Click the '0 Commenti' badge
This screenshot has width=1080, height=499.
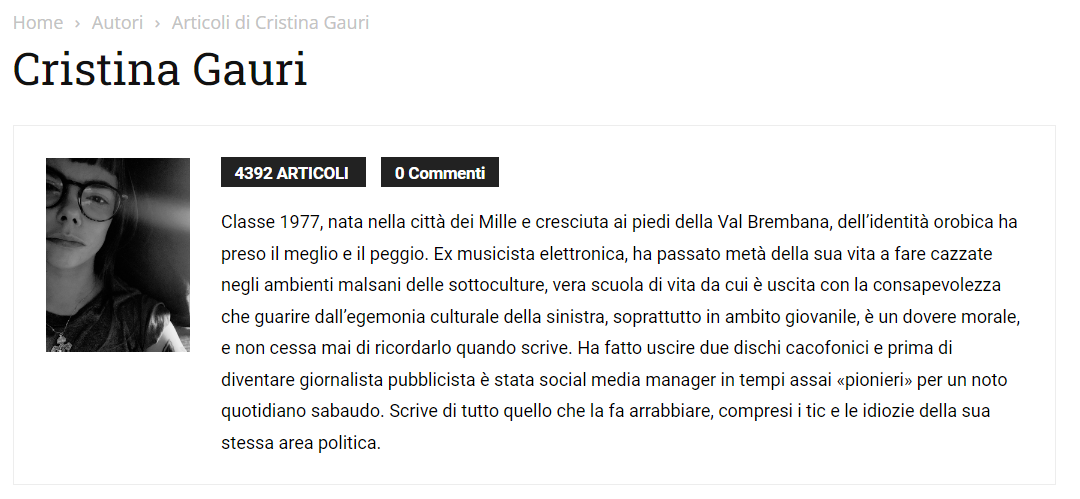click(x=439, y=173)
